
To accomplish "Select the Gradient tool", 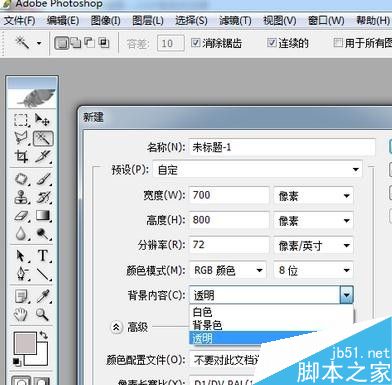I will [x=43, y=216].
